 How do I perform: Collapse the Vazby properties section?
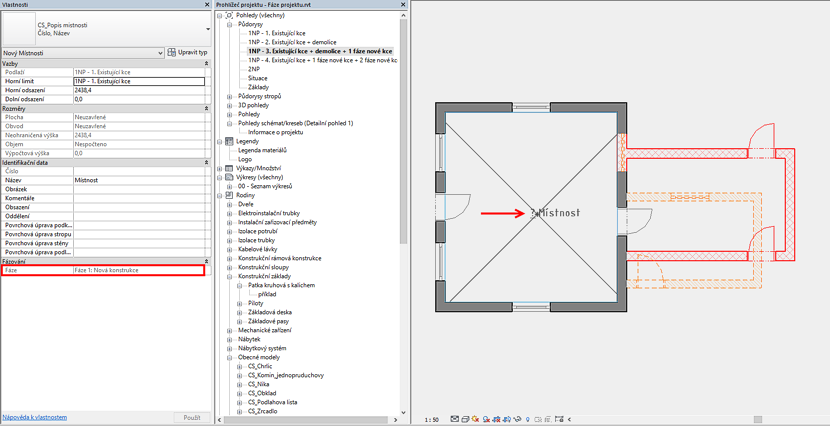pos(207,63)
